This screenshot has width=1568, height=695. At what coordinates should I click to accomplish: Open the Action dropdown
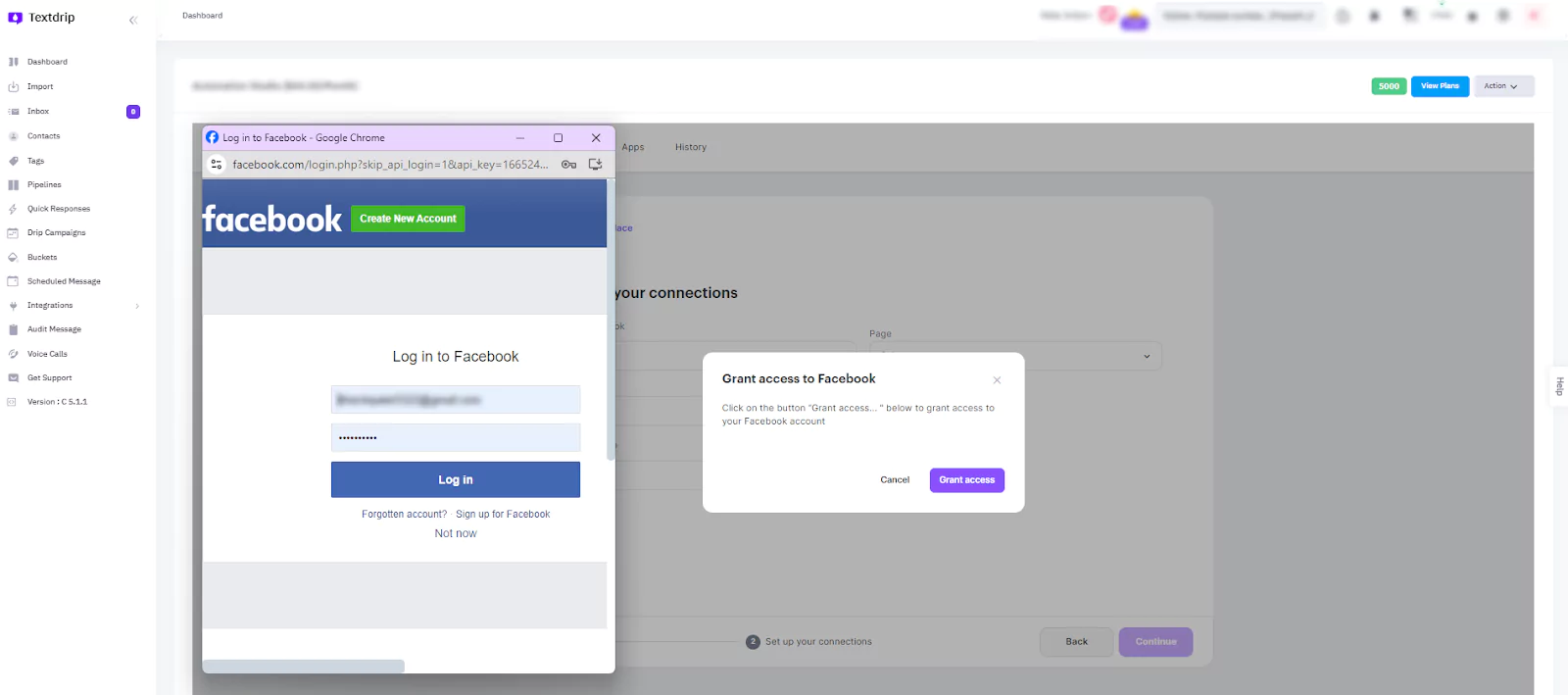[1500, 86]
